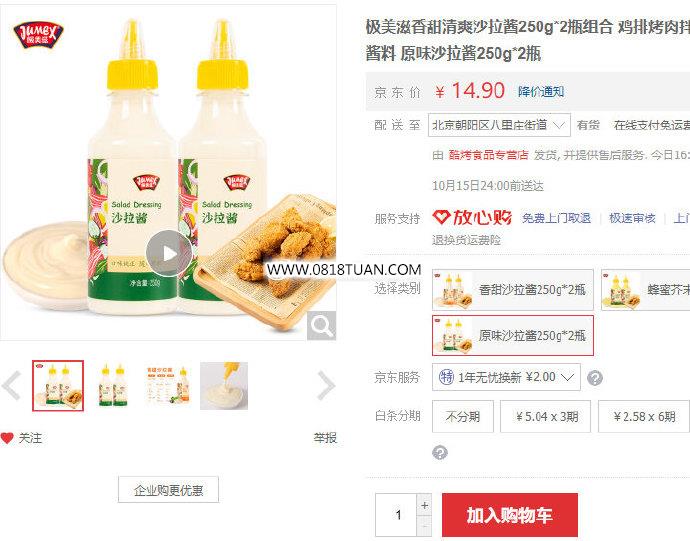Open help icon below 白条分期 options
The width and height of the screenshot is (690, 541).
440,452
